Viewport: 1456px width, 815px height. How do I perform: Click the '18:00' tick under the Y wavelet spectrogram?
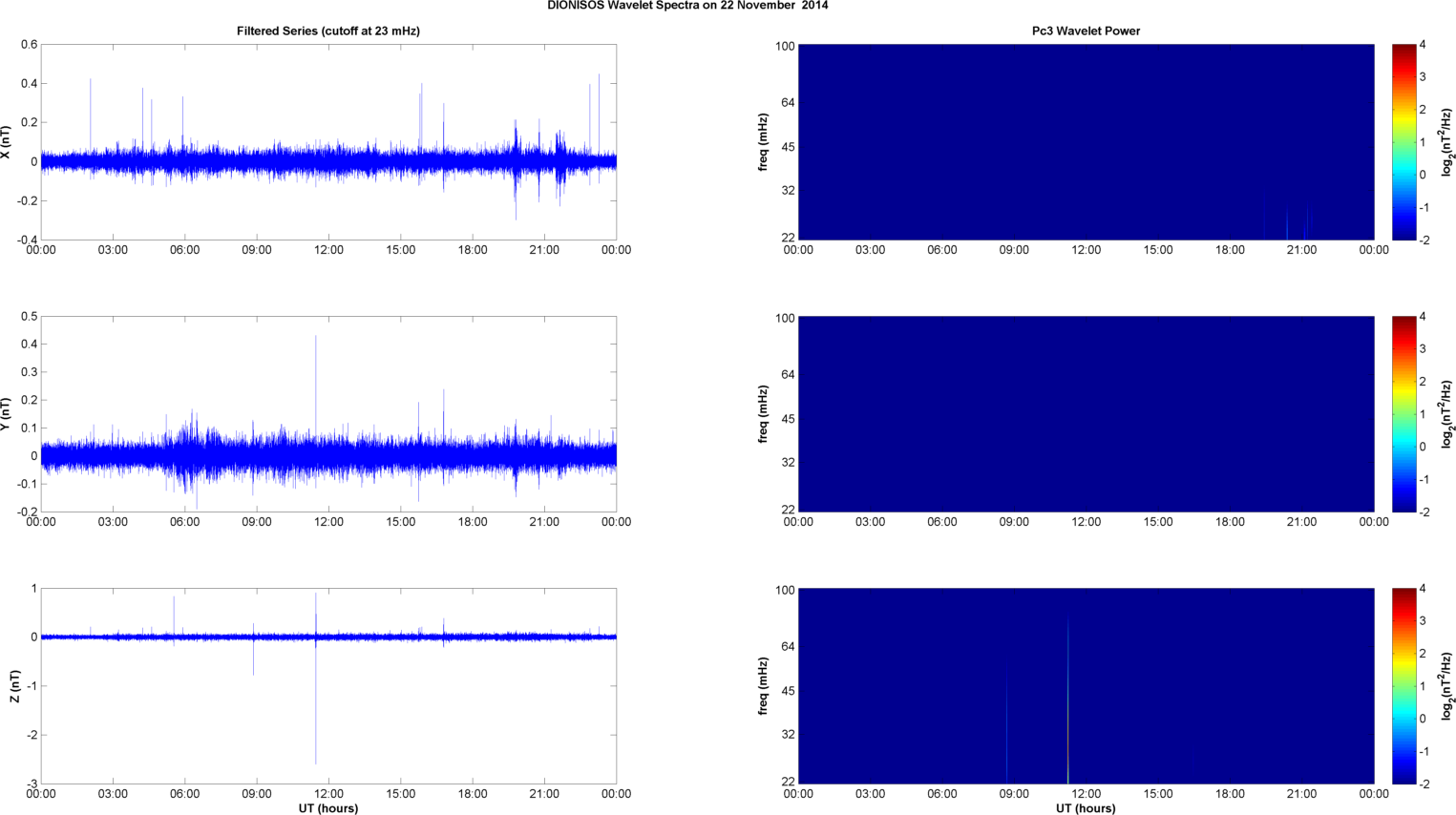(1230, 522)
